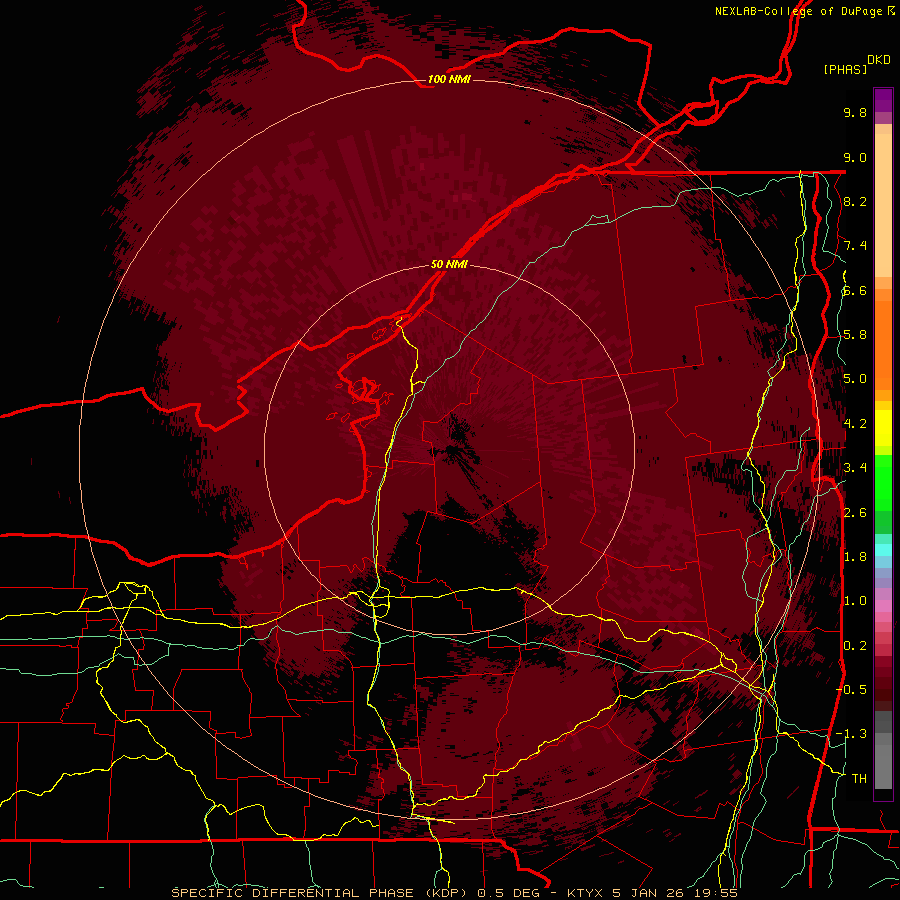Click the 8.2 value on color scale

point(855,201)
